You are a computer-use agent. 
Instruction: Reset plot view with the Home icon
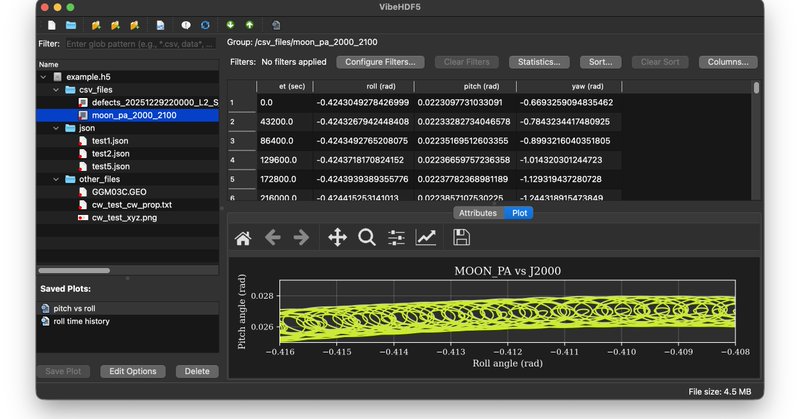(243, 238)
